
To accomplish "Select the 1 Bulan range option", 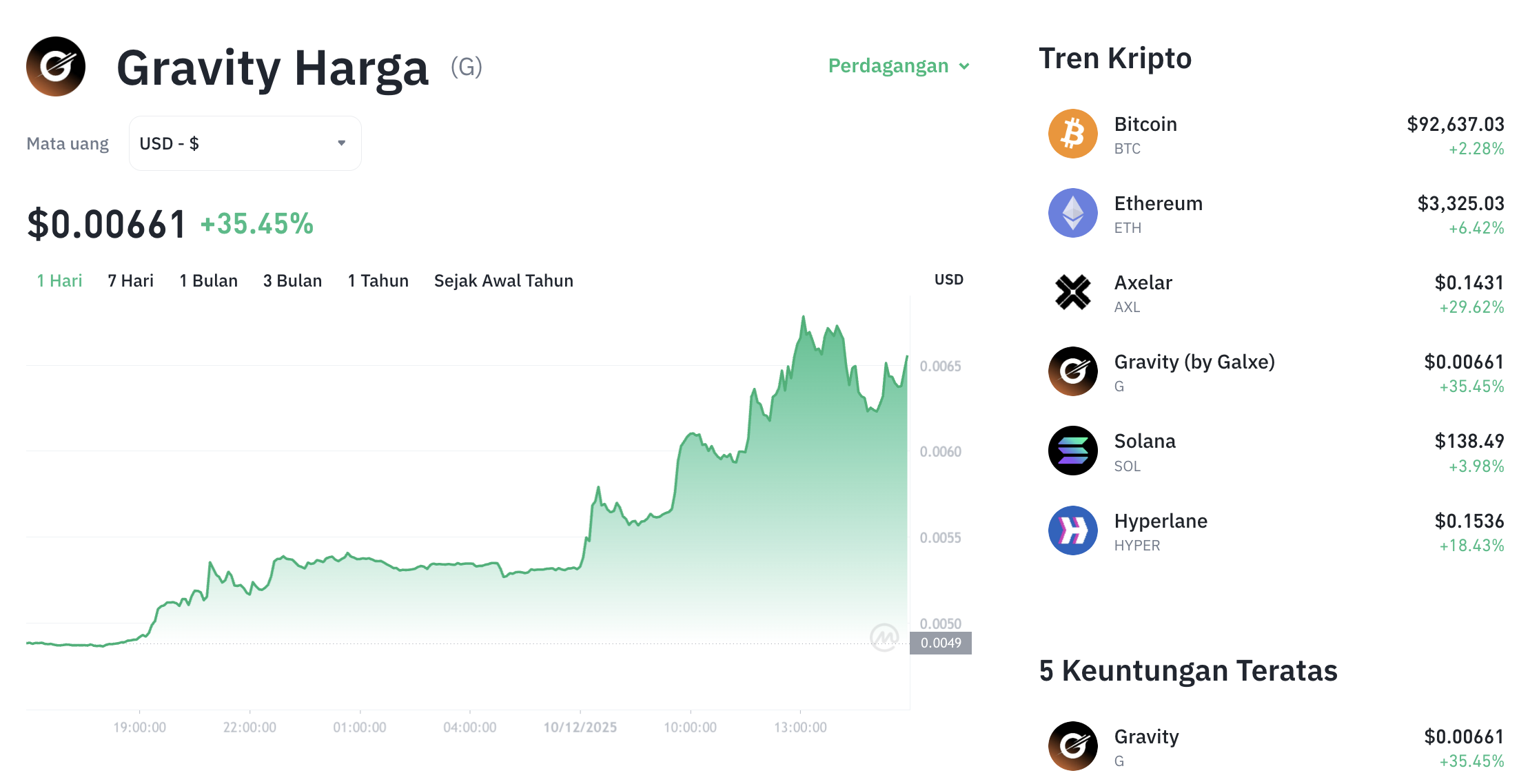I will click(x=208, y=280).
